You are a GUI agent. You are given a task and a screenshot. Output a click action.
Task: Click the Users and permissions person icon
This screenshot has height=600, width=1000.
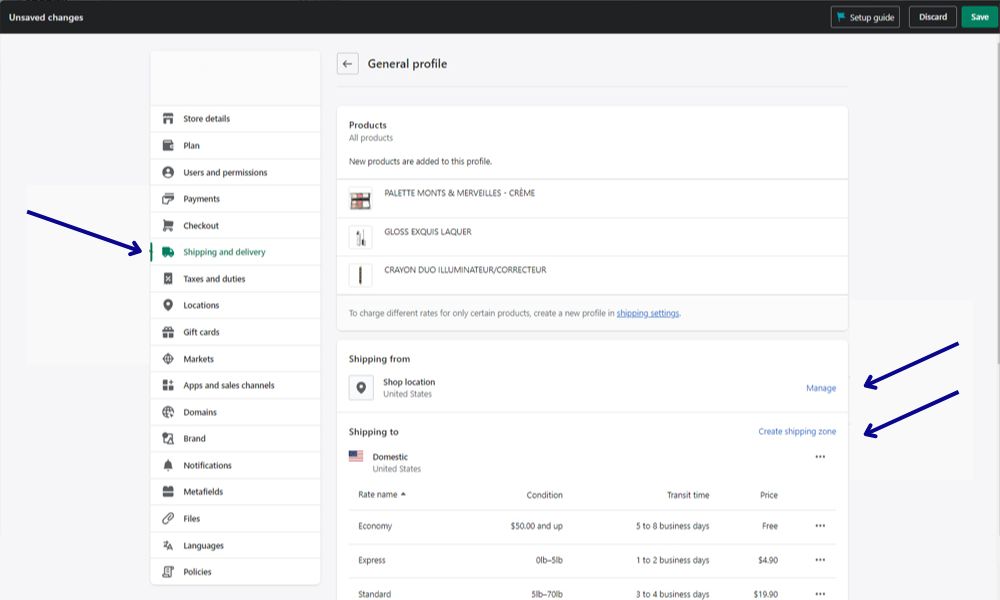click(168, 172)
